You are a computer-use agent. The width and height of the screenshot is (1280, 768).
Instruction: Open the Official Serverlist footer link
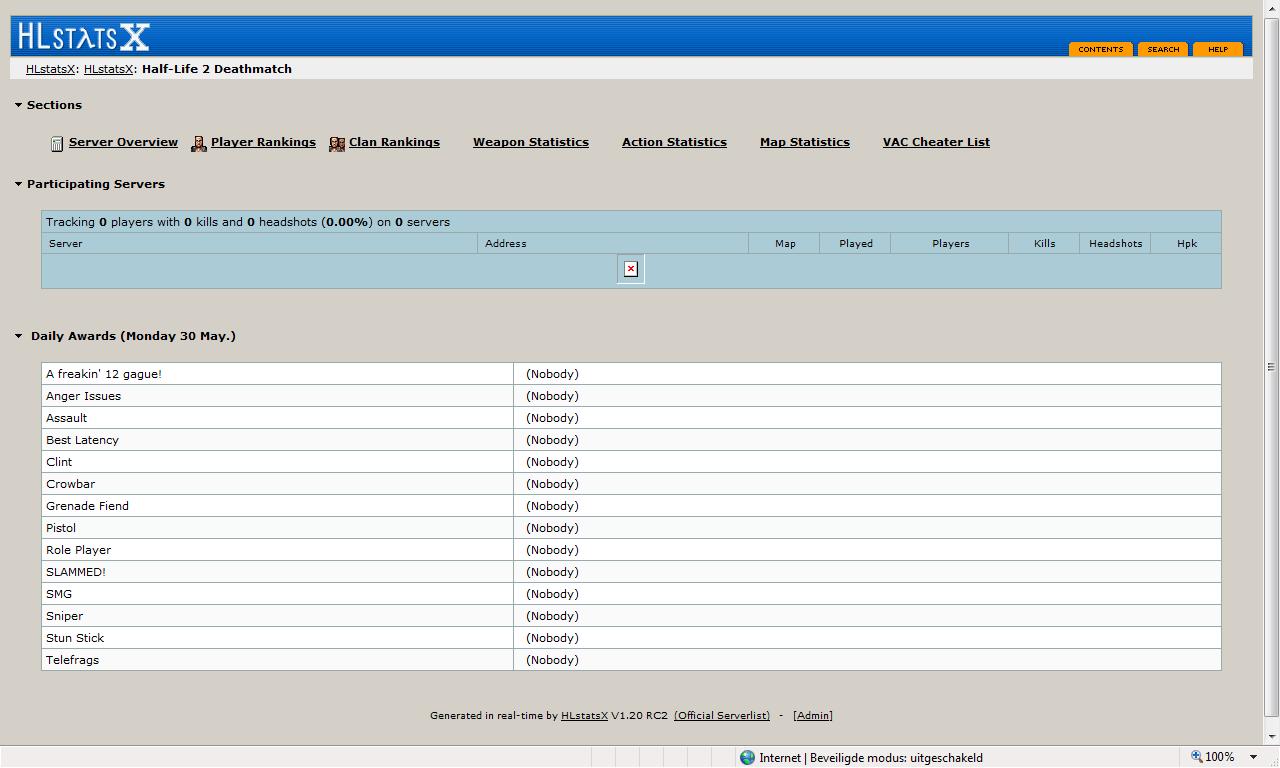click(x=722, y=716)
